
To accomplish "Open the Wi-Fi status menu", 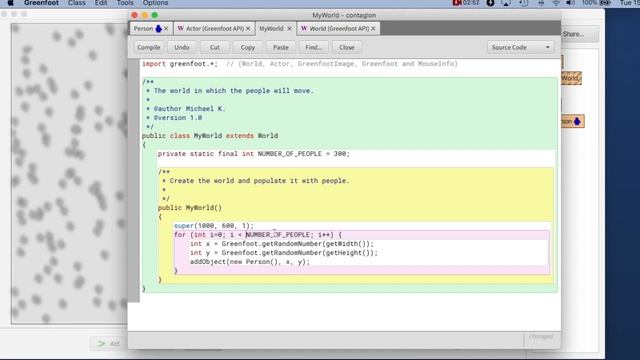I will pos(556,3).
